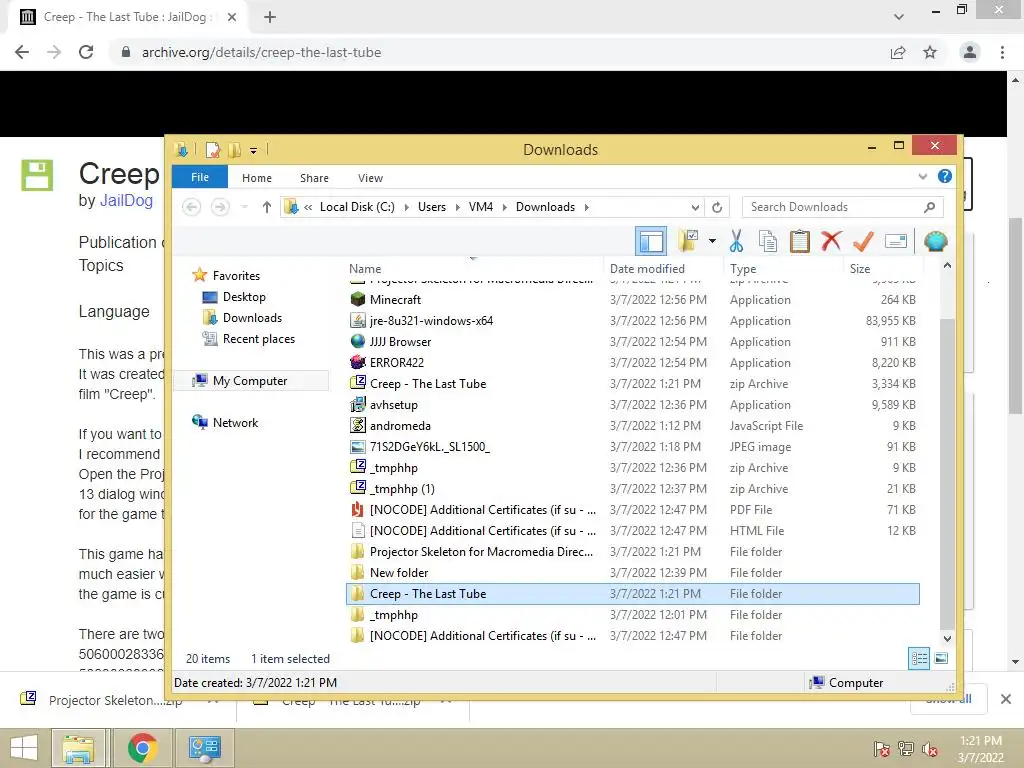
Task: Select the JJJJ Browser application
Action: click(632, 342)
